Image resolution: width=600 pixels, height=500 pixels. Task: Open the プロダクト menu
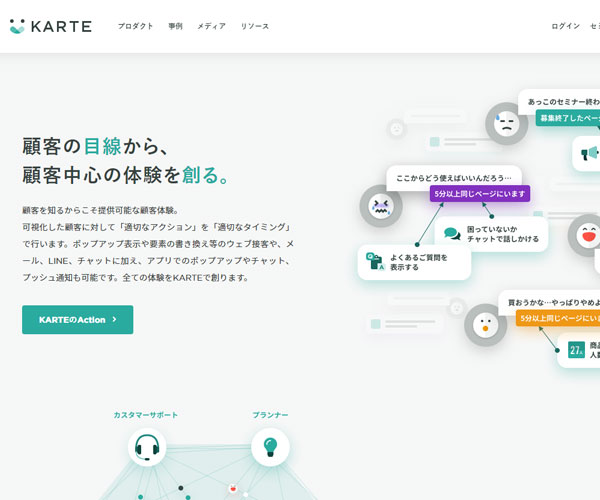[x=135, y=26]
